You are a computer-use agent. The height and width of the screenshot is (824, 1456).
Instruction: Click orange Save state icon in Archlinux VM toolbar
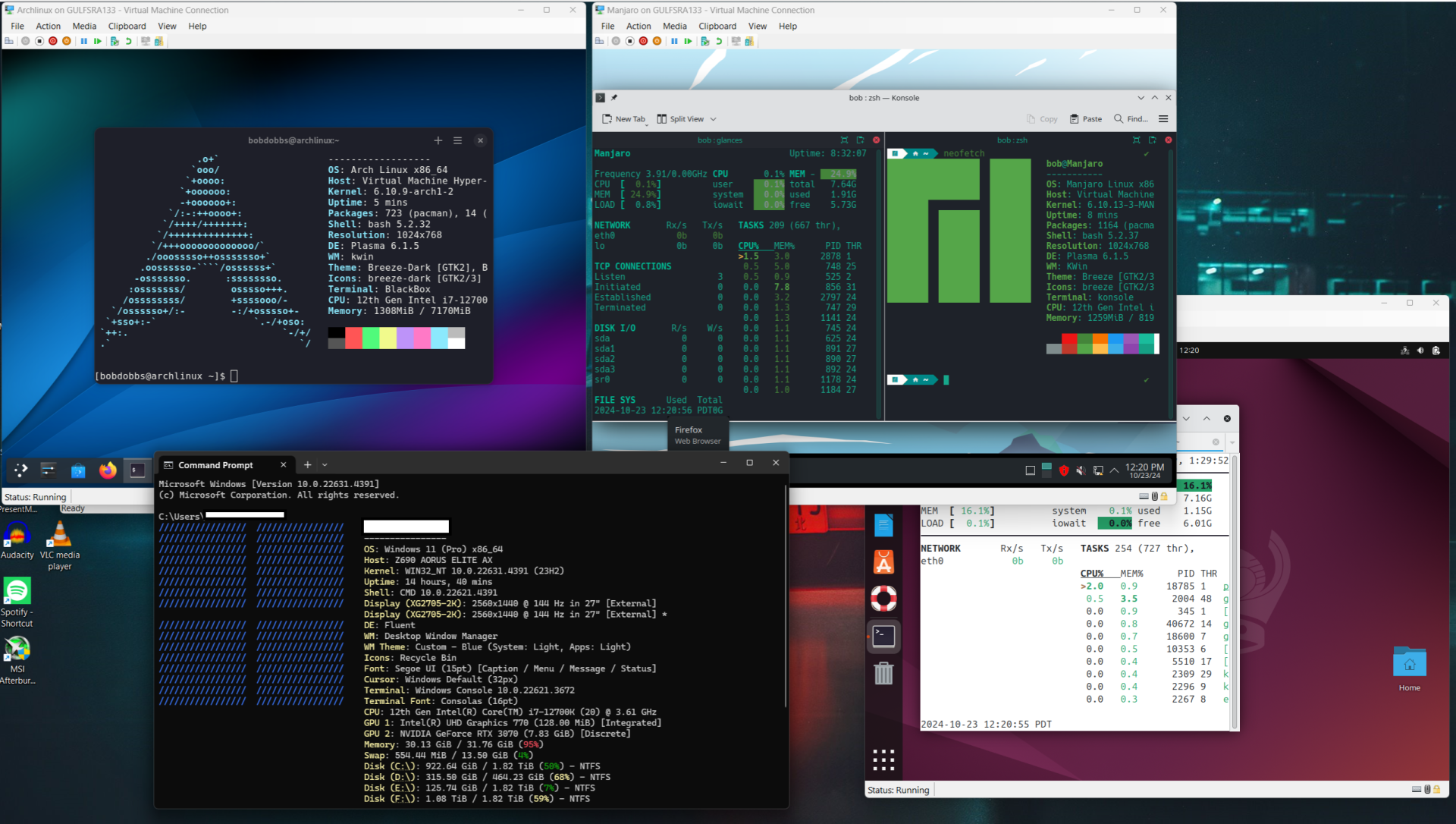[x=67, y=41]
